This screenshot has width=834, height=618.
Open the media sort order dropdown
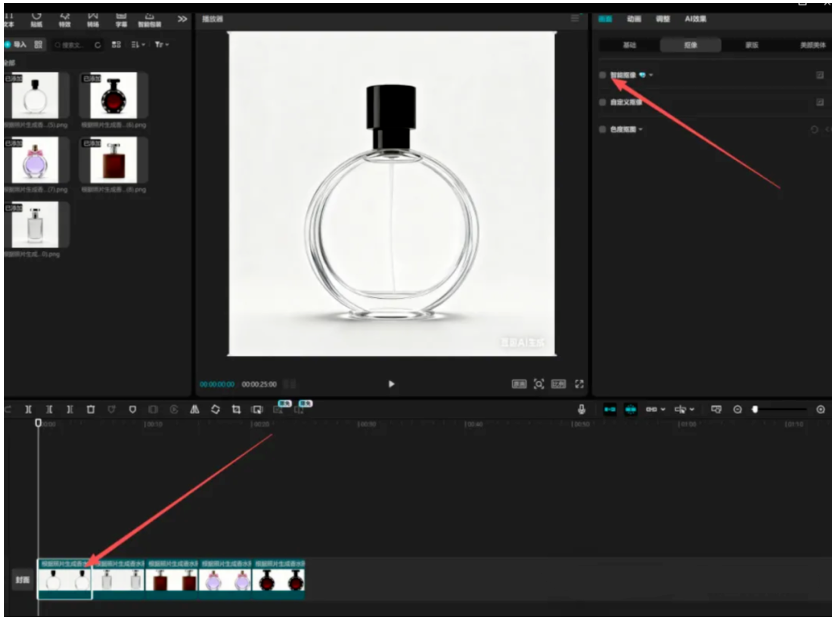(137, 45)
